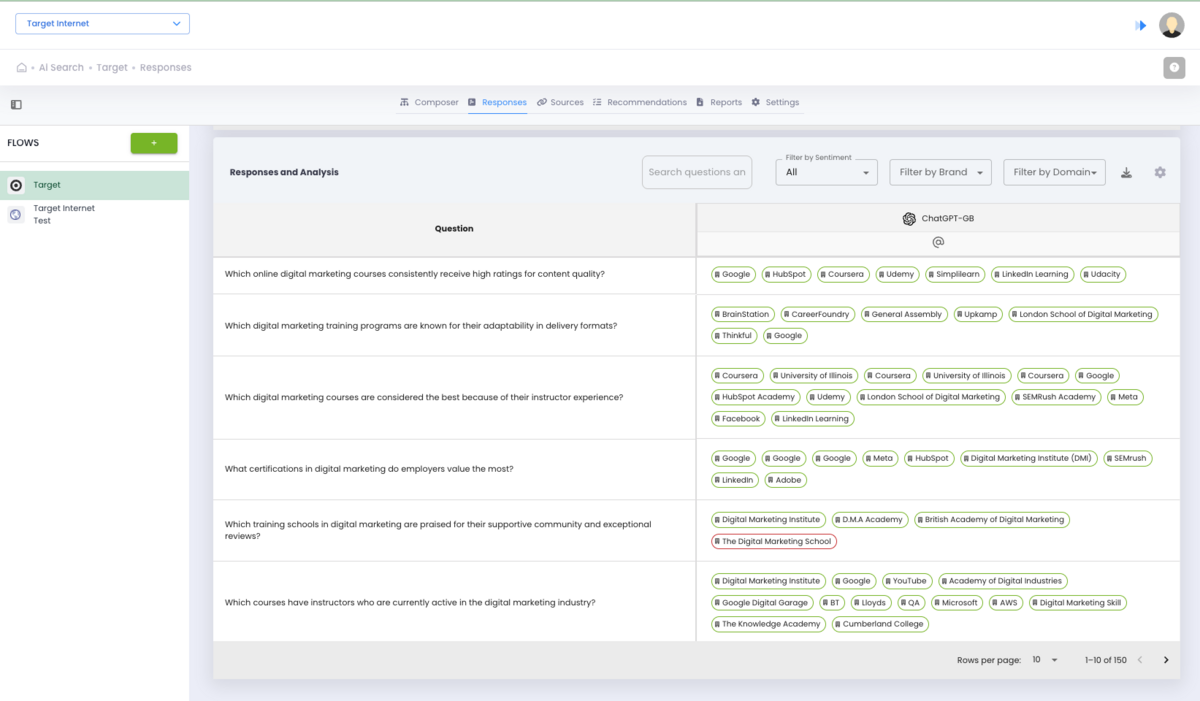
Task: Add a new flow with plus button
Action: tap(154, 143)
